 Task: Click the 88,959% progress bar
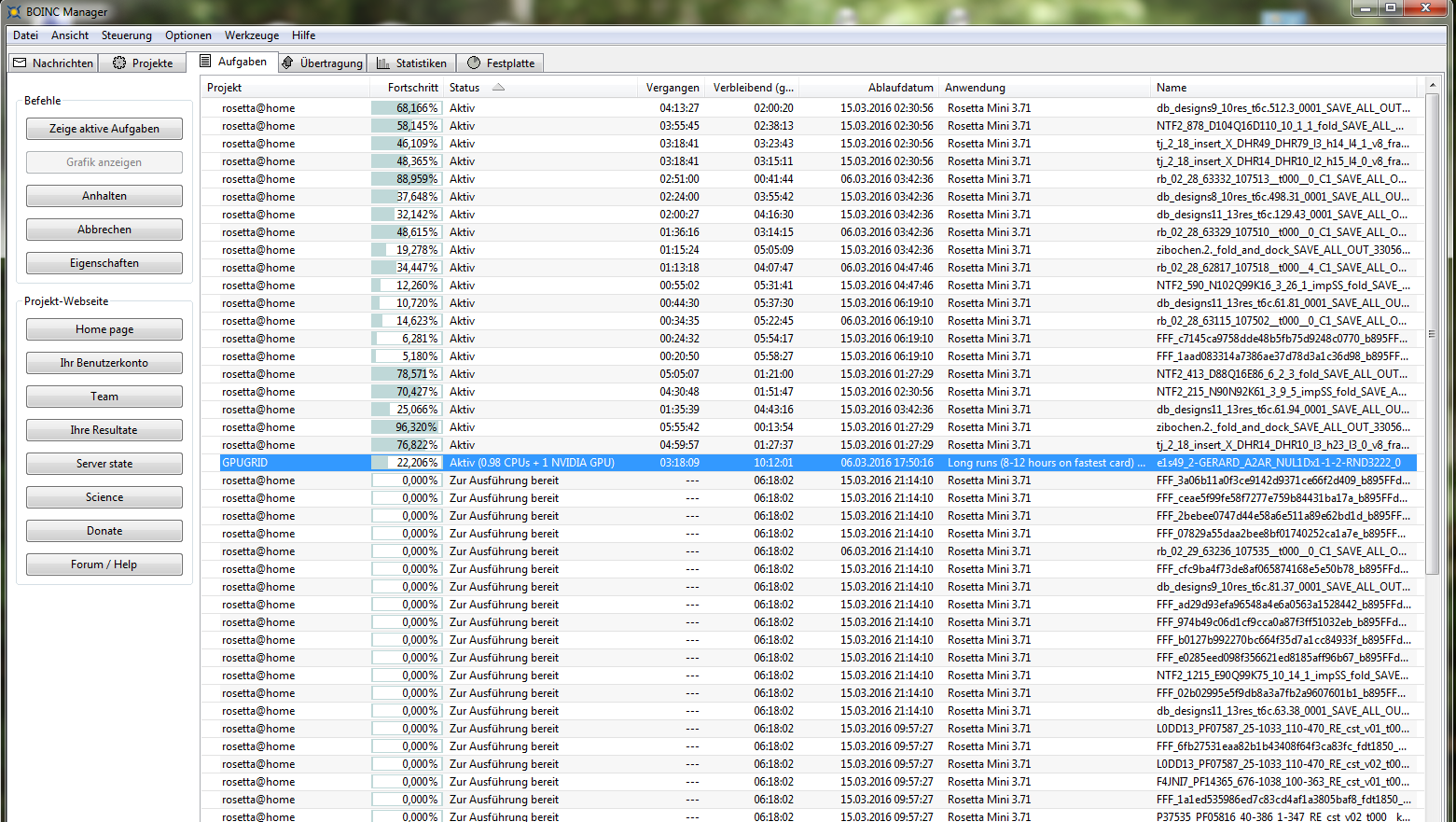point(407,179)
